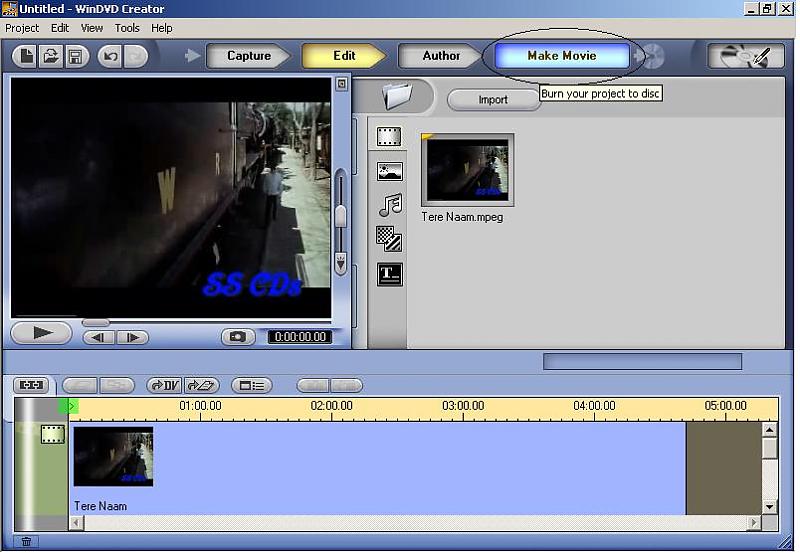Click the Import button
This screenshot has height=553, width=800.
coord(493,99)
